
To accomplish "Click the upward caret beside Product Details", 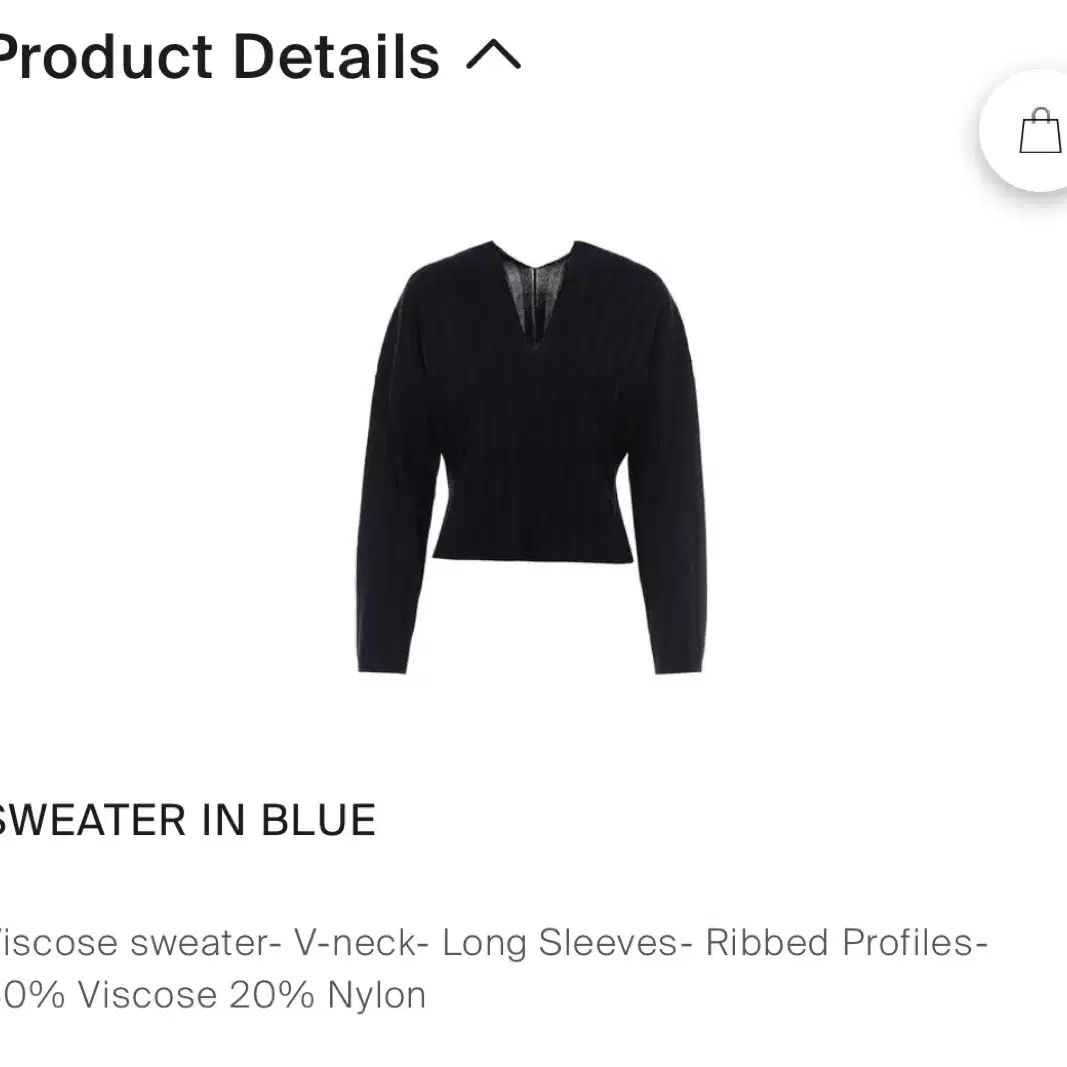I will [493, 55].
